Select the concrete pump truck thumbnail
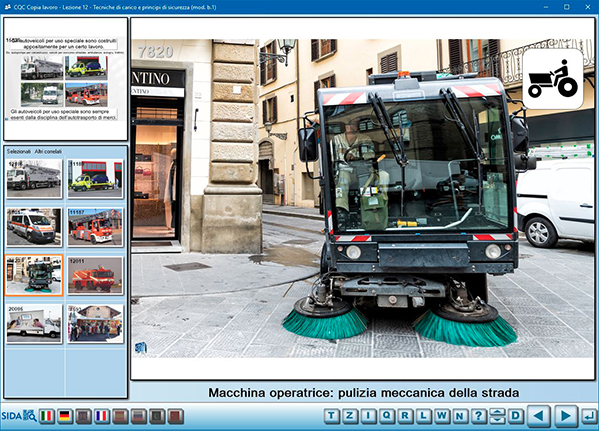This screenshot has width=599, height=431. [x=34, y=179]
